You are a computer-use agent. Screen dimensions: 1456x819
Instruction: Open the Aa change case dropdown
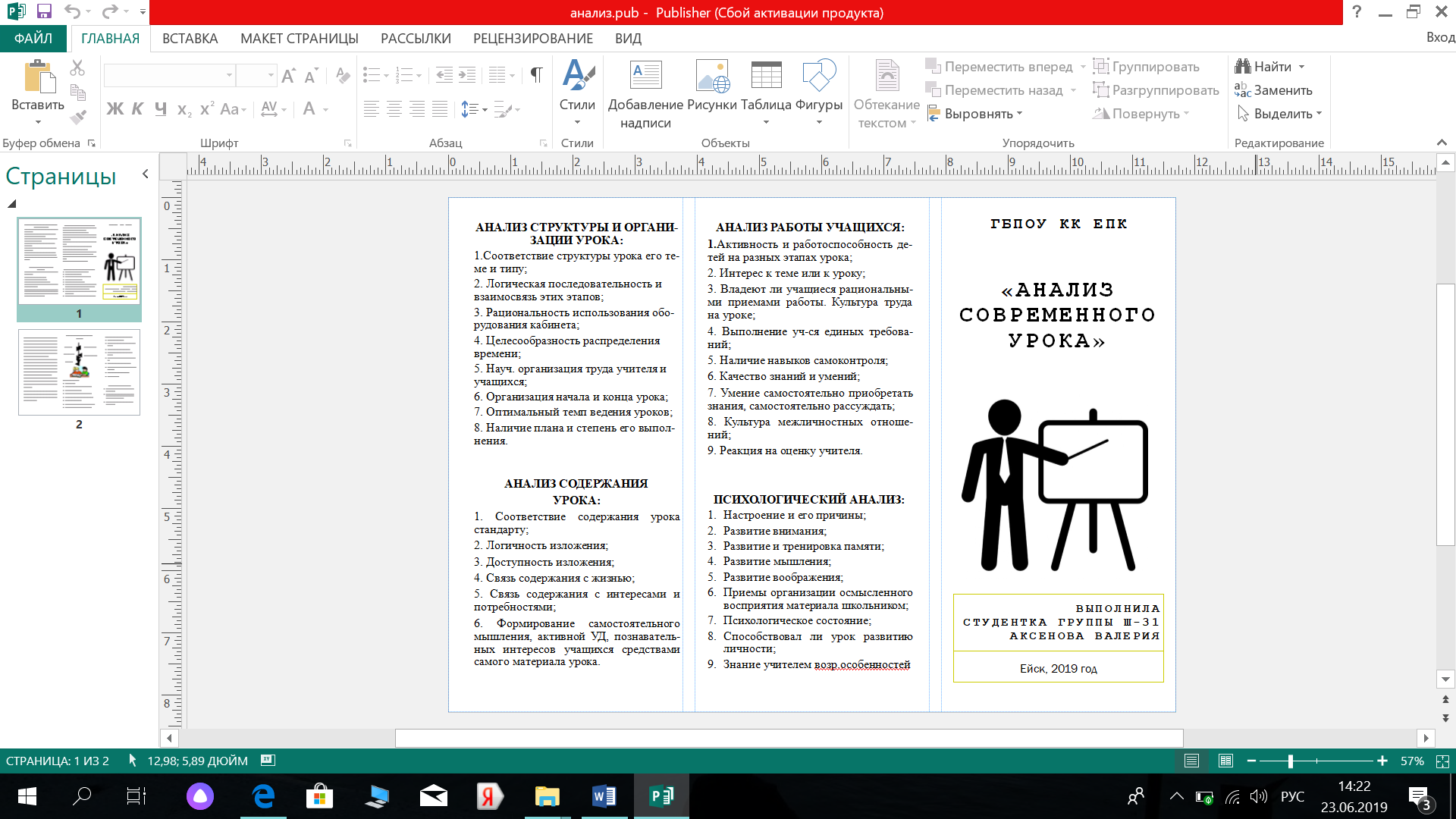234,109
